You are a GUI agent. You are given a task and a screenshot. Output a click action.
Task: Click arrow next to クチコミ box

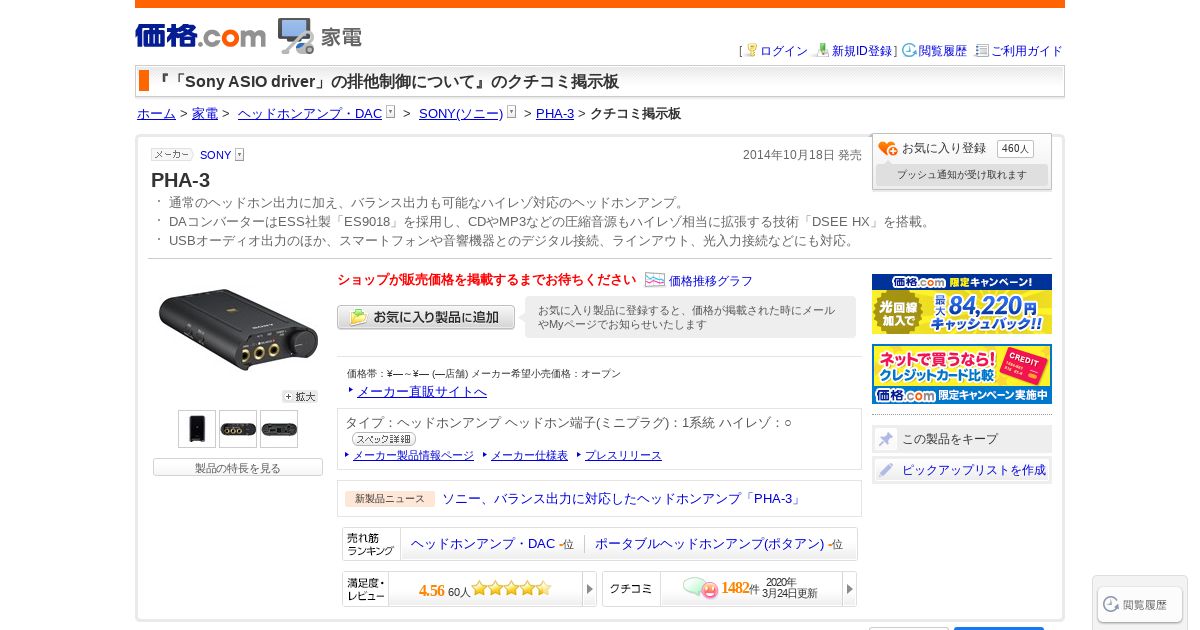click(x=850, y=589)
